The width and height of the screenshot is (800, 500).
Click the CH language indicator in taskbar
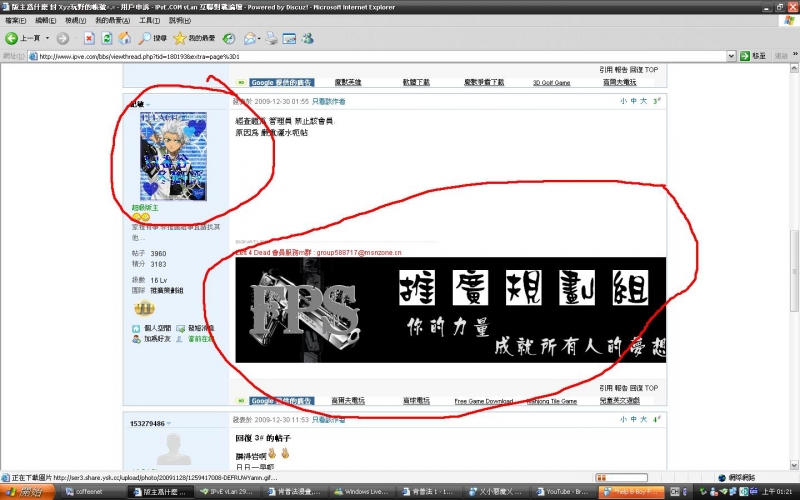click(674, 492)
